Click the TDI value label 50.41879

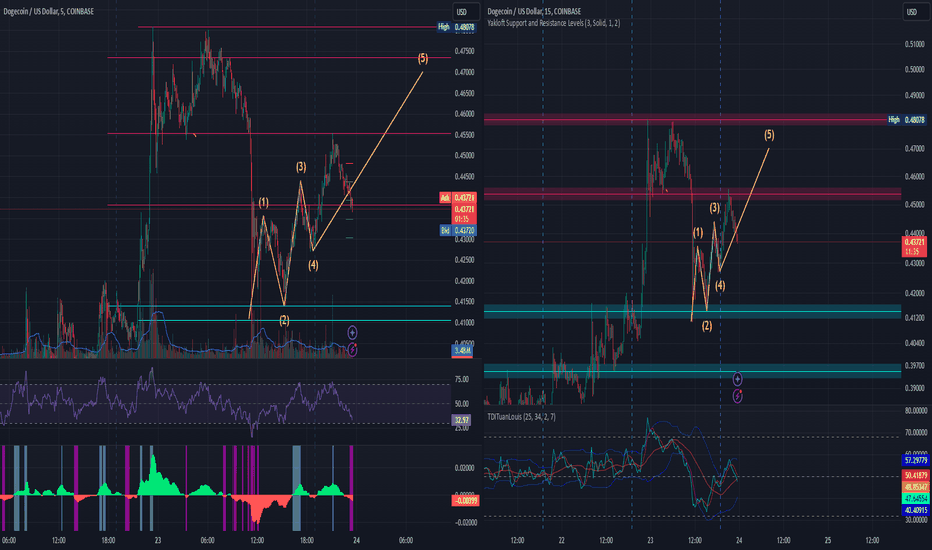click(x=915, y=475)
